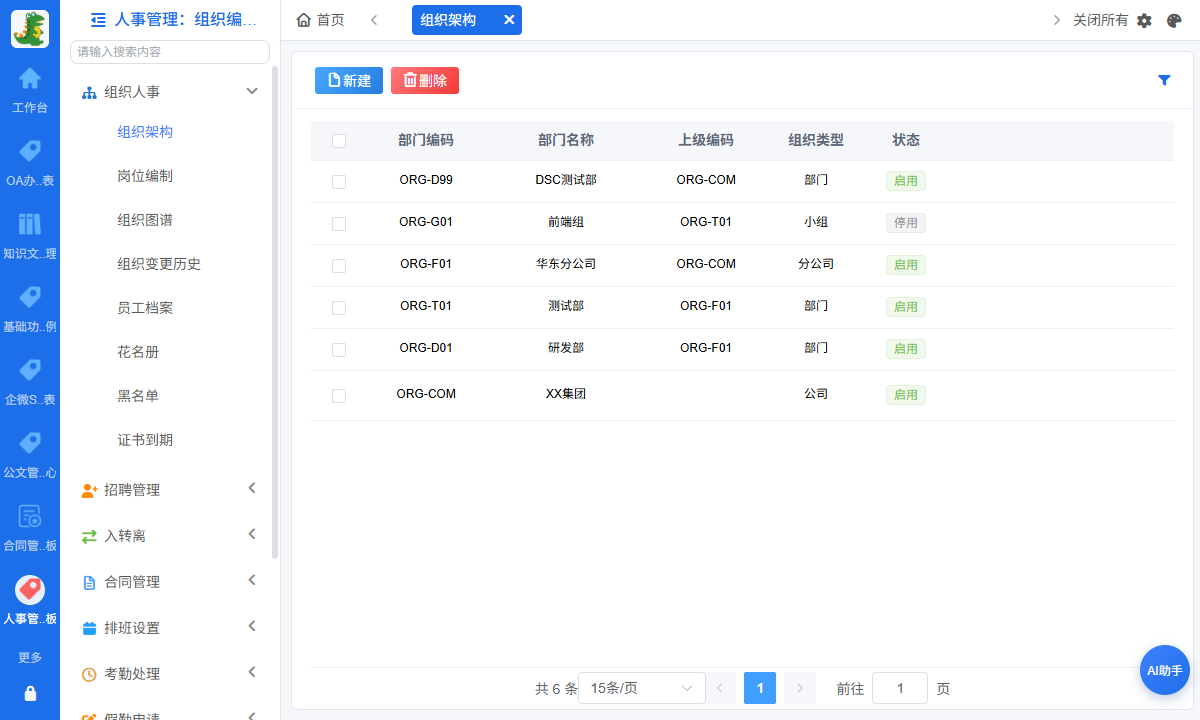
Task: Click the 首页 home icon in tab bar
Action: point(304,20)
